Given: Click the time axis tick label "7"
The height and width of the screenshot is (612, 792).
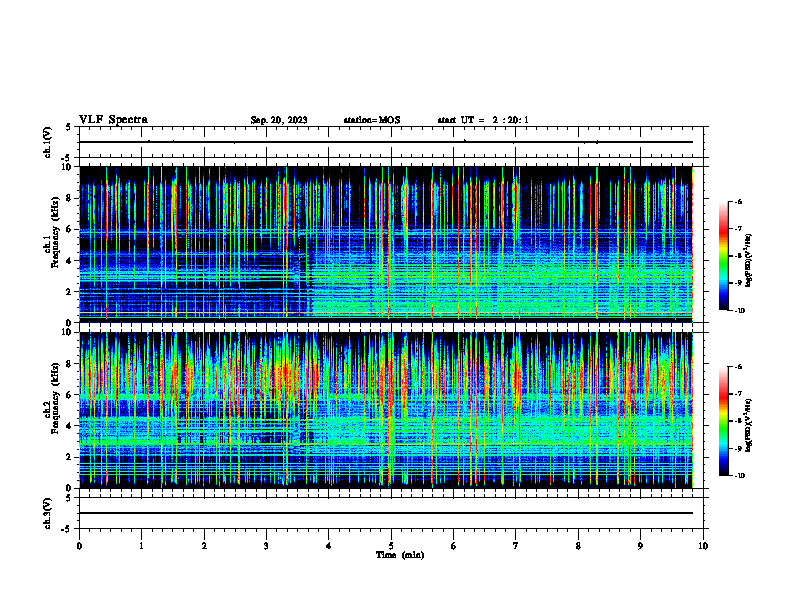Looking at the screenshot, I should tap(516, 546).
